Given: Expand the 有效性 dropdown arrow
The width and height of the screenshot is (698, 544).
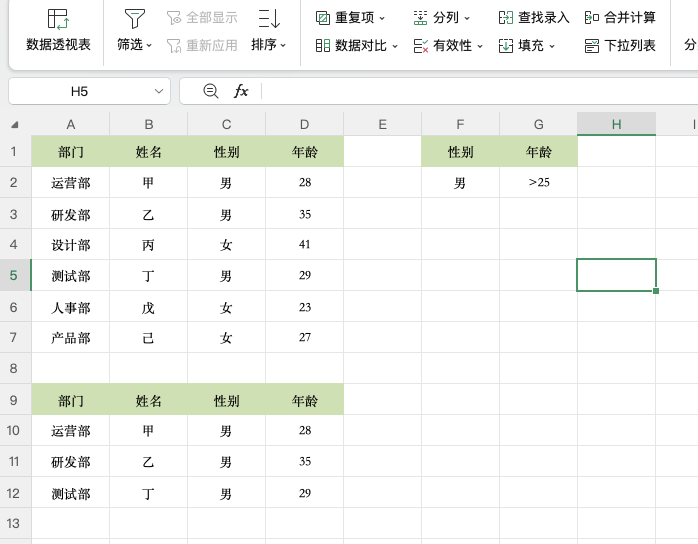Looking at the screenshot, I should [480, 46].
